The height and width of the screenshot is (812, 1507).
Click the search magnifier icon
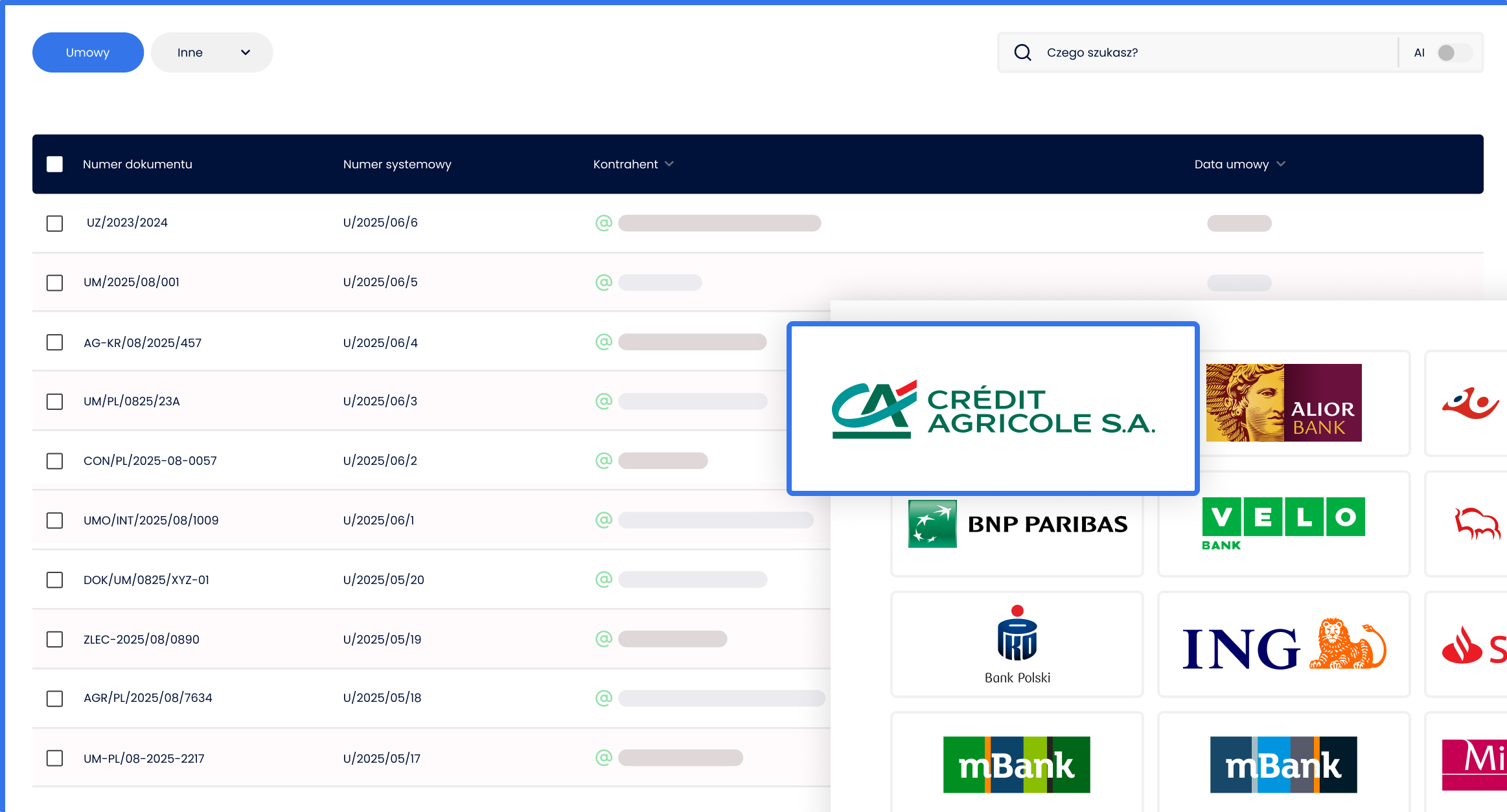[x=1022, y=52]
